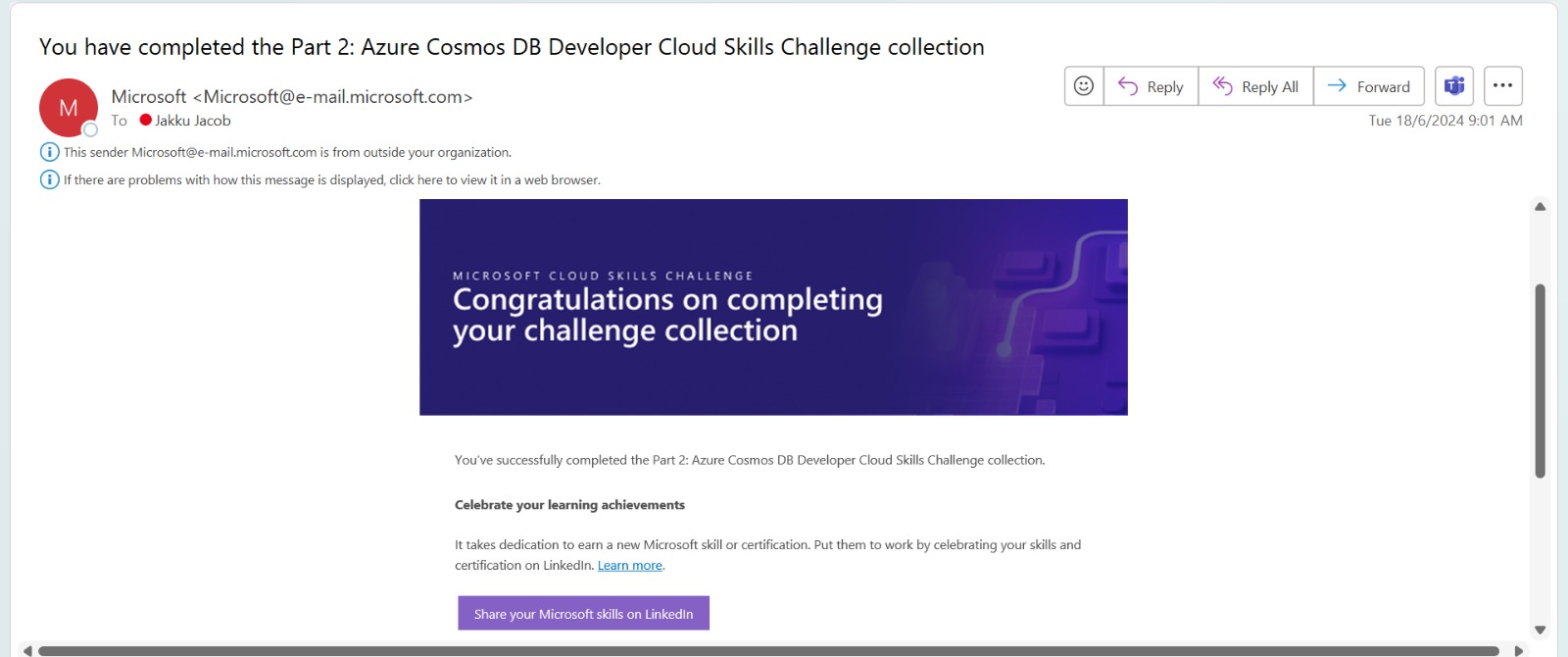Click 'Celebrate your learning achievements' heading
This screenshot has height=657, width=1568.
coord(569,505)
